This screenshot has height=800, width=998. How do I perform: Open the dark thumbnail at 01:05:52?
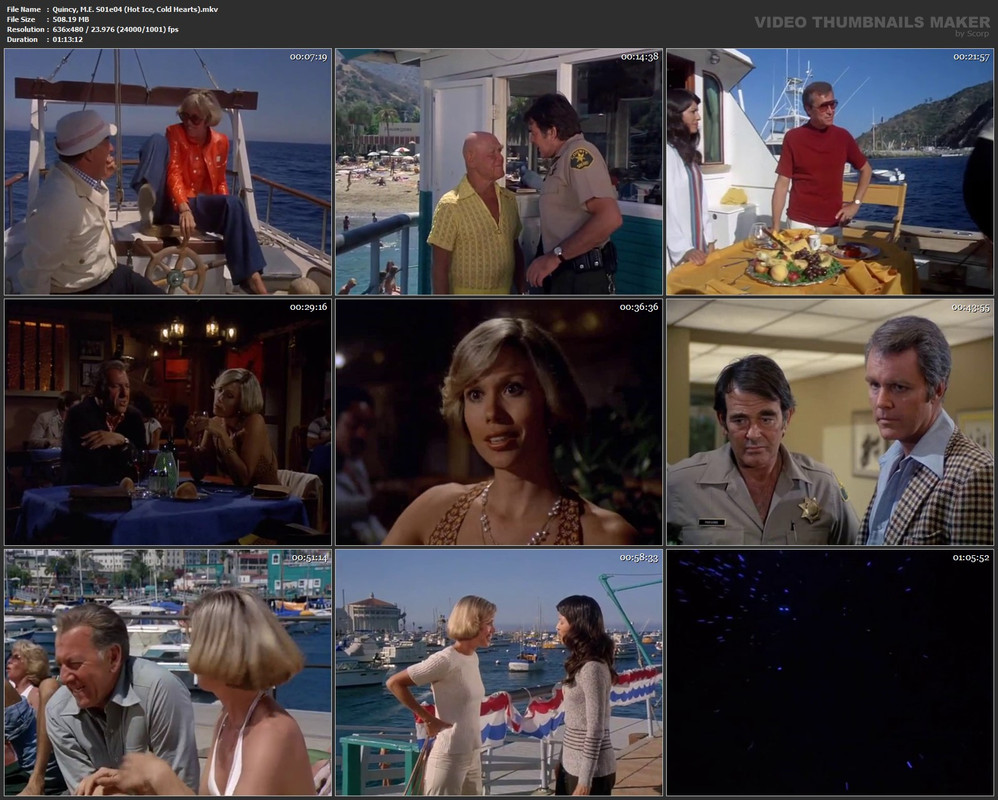pyautogui.click(x=830, y=673)
